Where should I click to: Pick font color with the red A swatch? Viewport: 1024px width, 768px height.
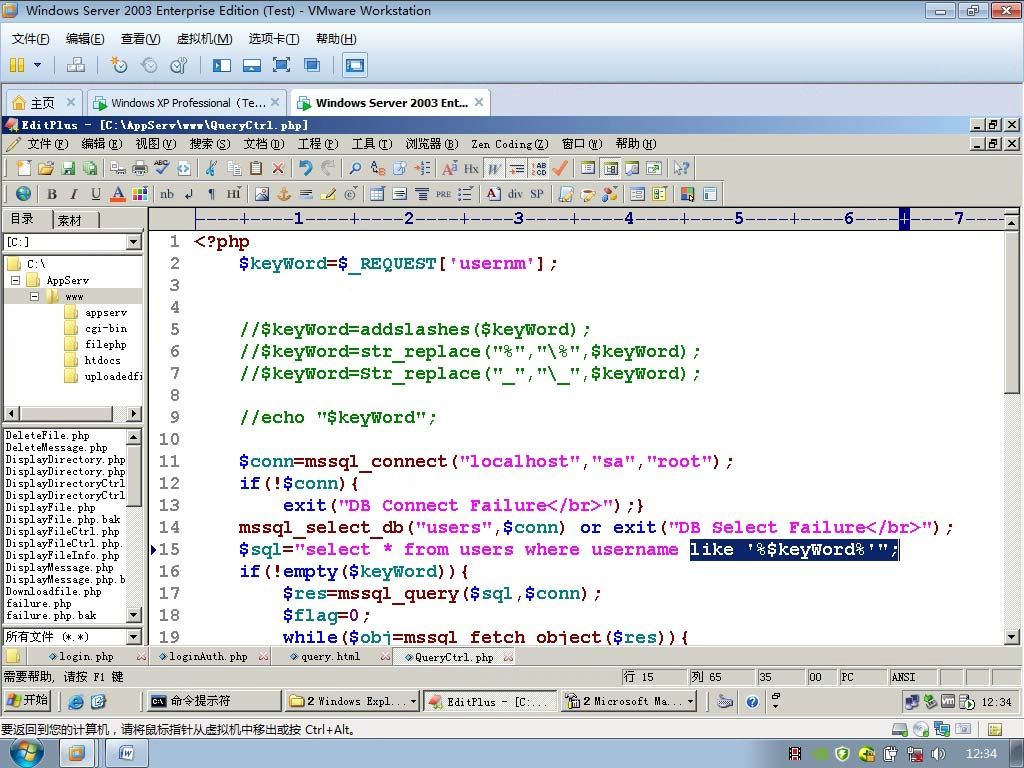tap(118, 194)
